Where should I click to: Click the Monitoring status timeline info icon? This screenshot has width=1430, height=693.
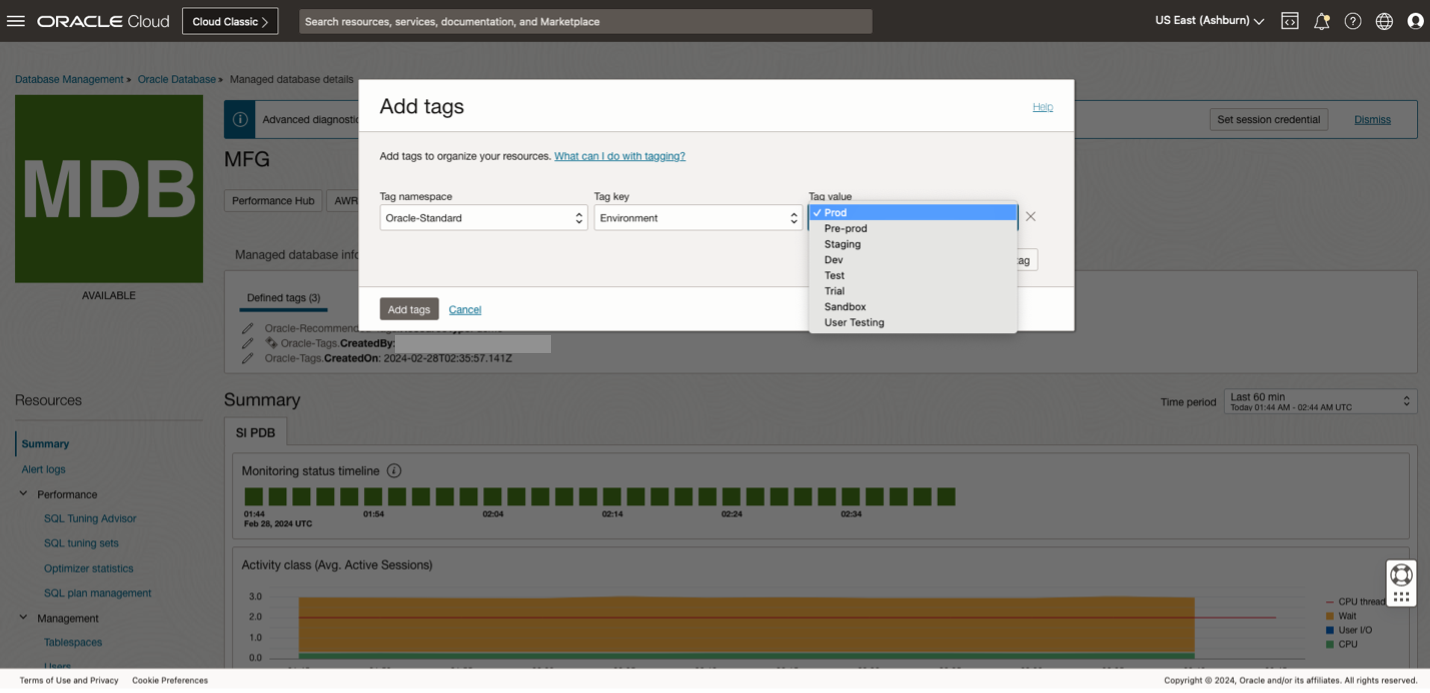pos(394,471)
